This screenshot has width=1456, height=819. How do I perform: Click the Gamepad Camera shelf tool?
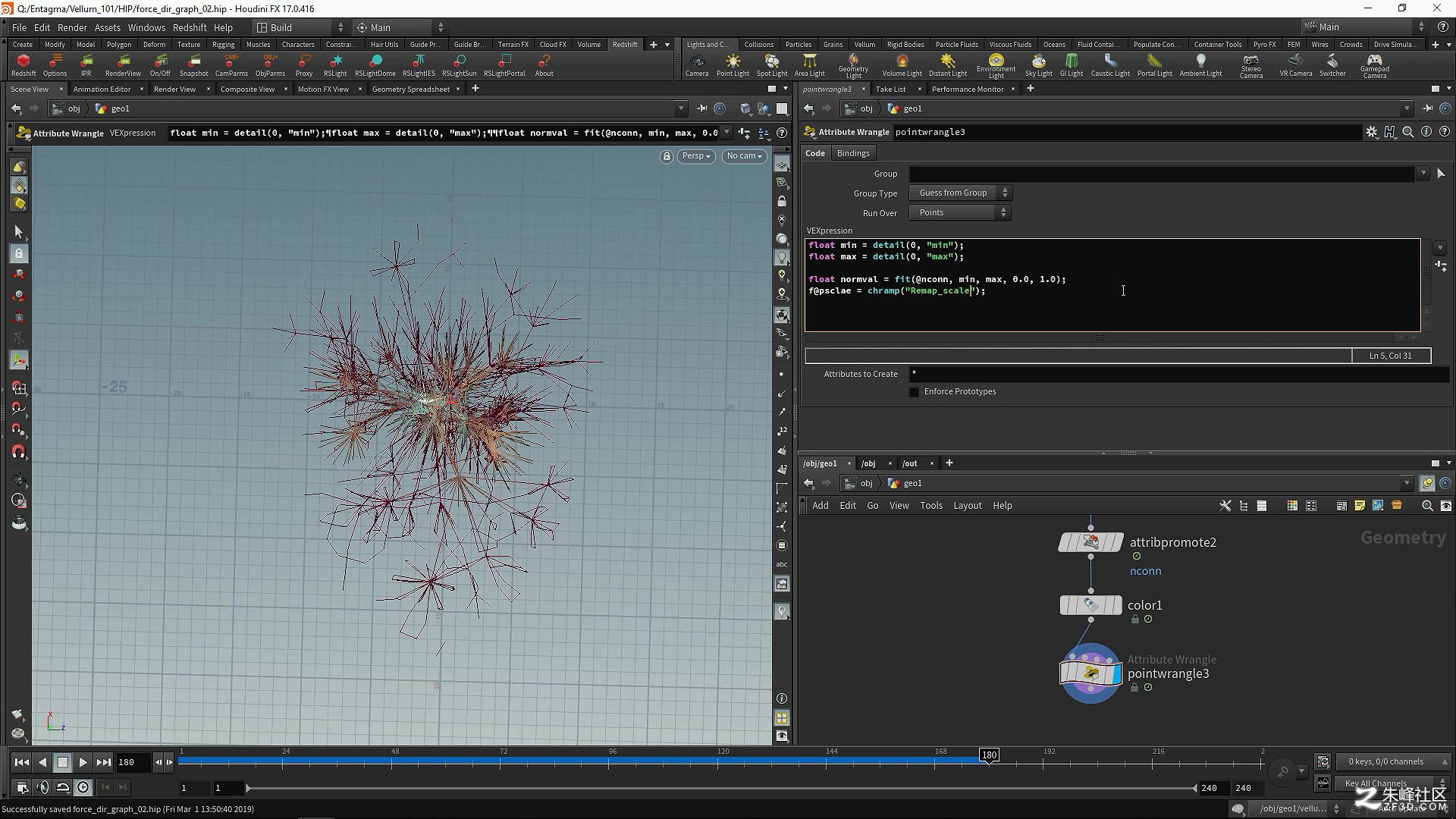tap(1374, 66)
